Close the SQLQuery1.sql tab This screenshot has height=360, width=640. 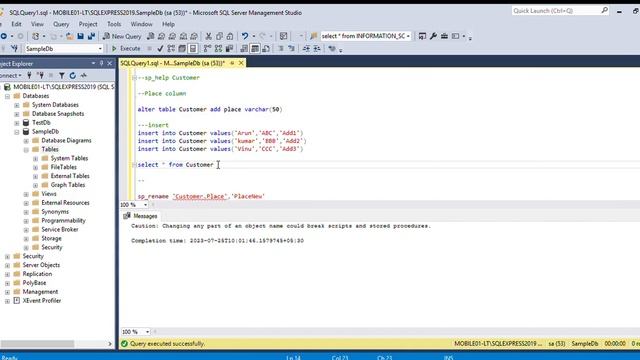pos(241,63)
